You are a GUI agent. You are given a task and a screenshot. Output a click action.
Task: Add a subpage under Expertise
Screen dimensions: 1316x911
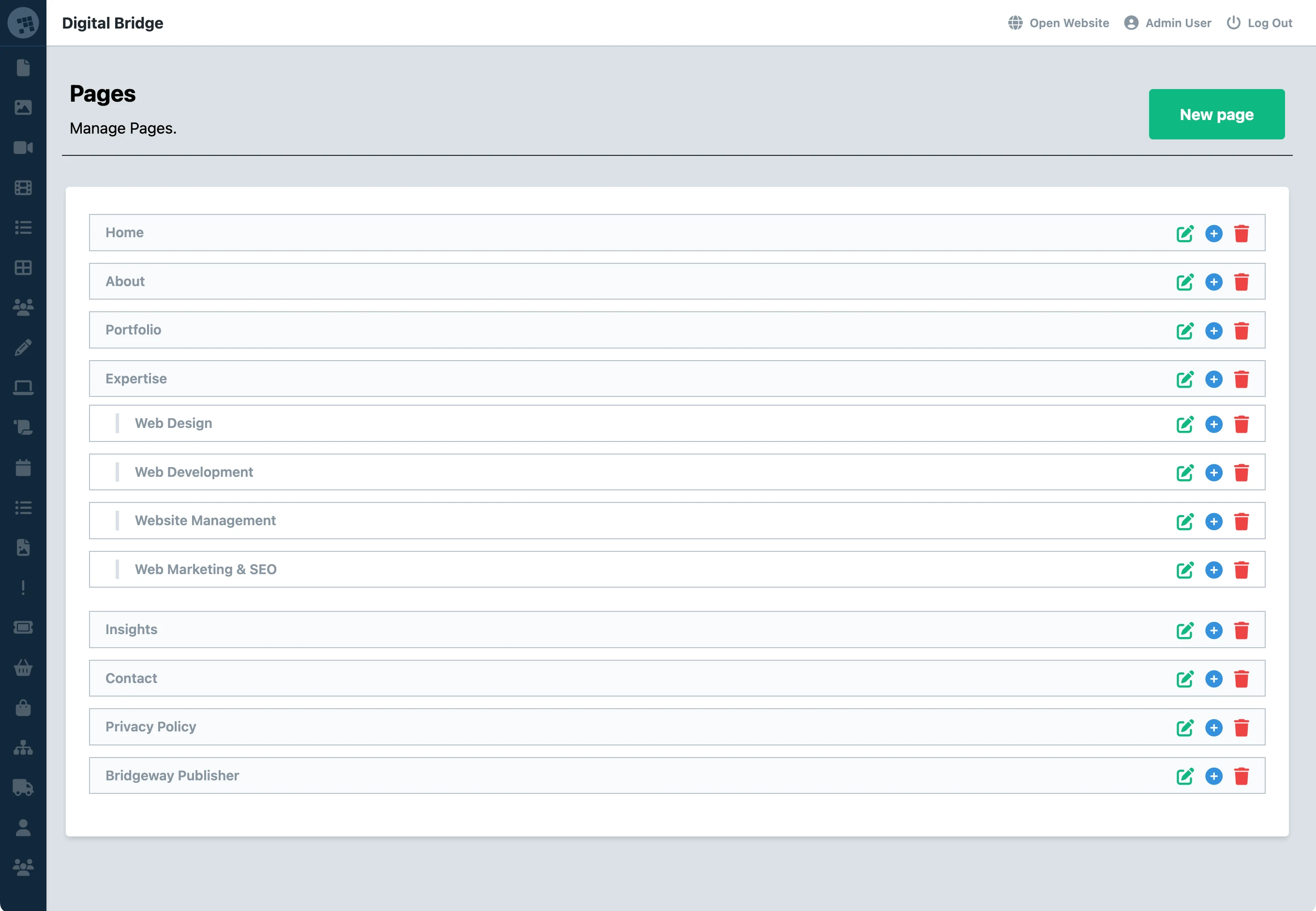[1213, 380]
